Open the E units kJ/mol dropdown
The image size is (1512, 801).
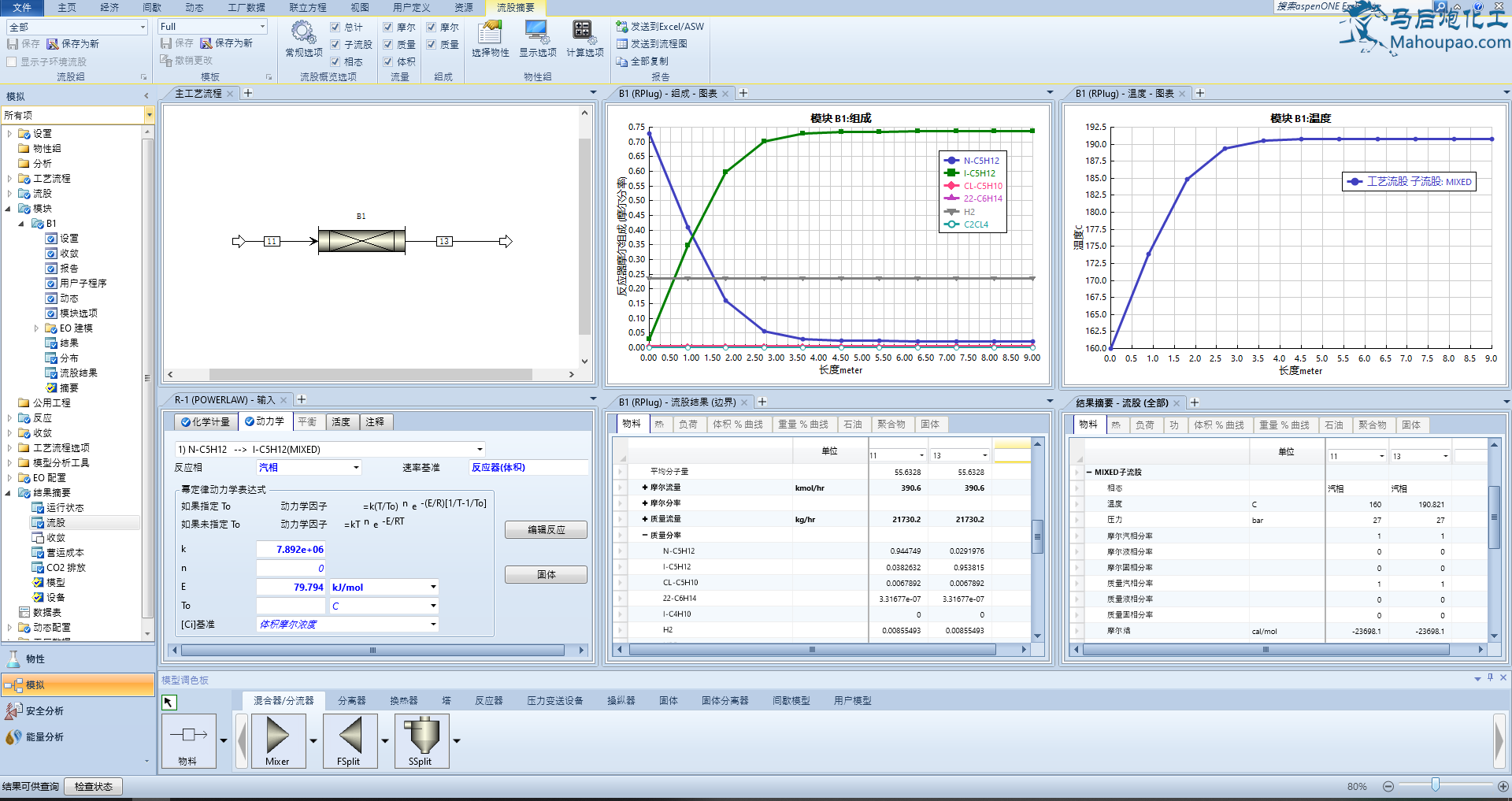[433, 588]
